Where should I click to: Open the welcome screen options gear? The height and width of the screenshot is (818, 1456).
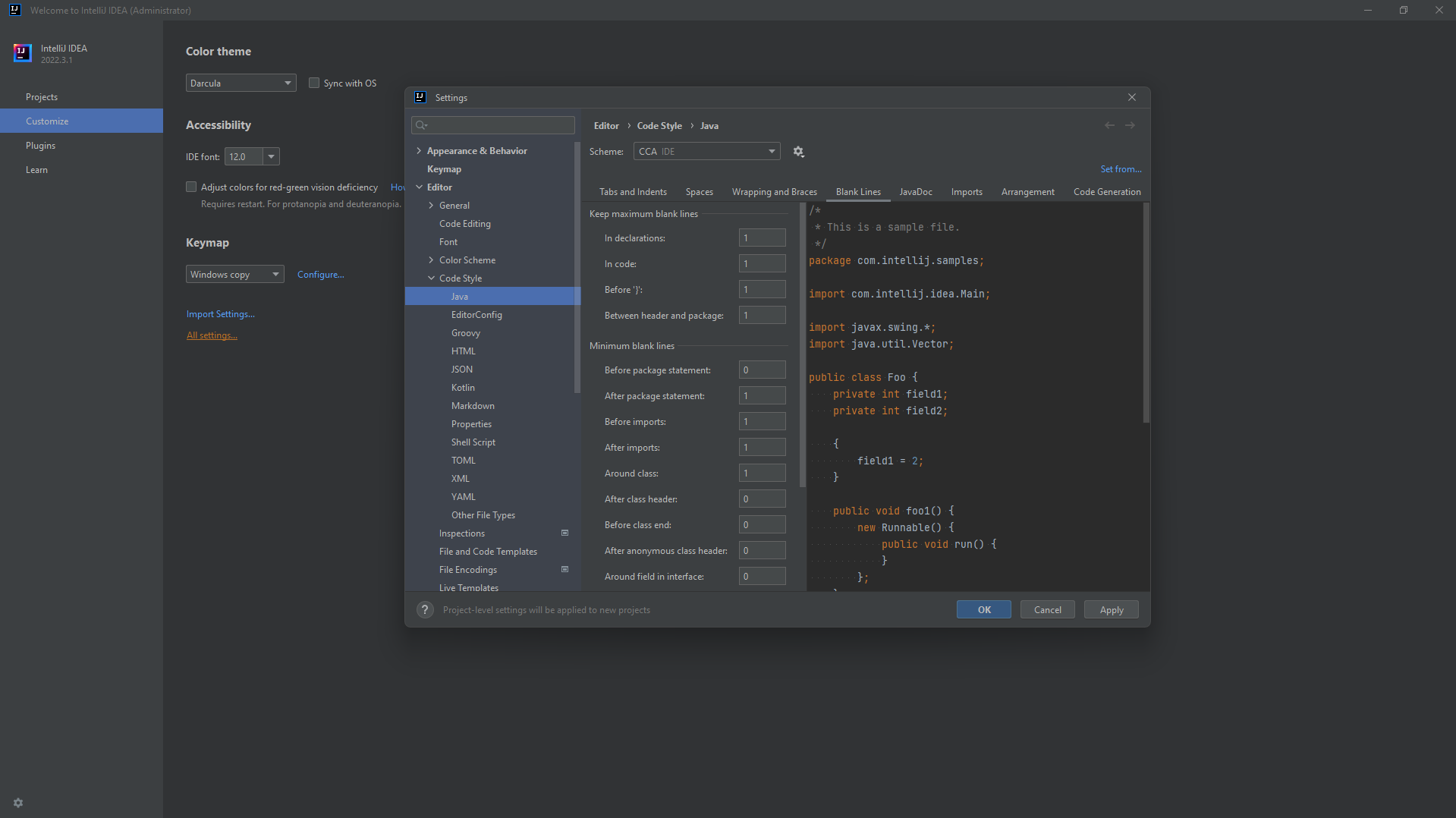click(x=18, y=803)
